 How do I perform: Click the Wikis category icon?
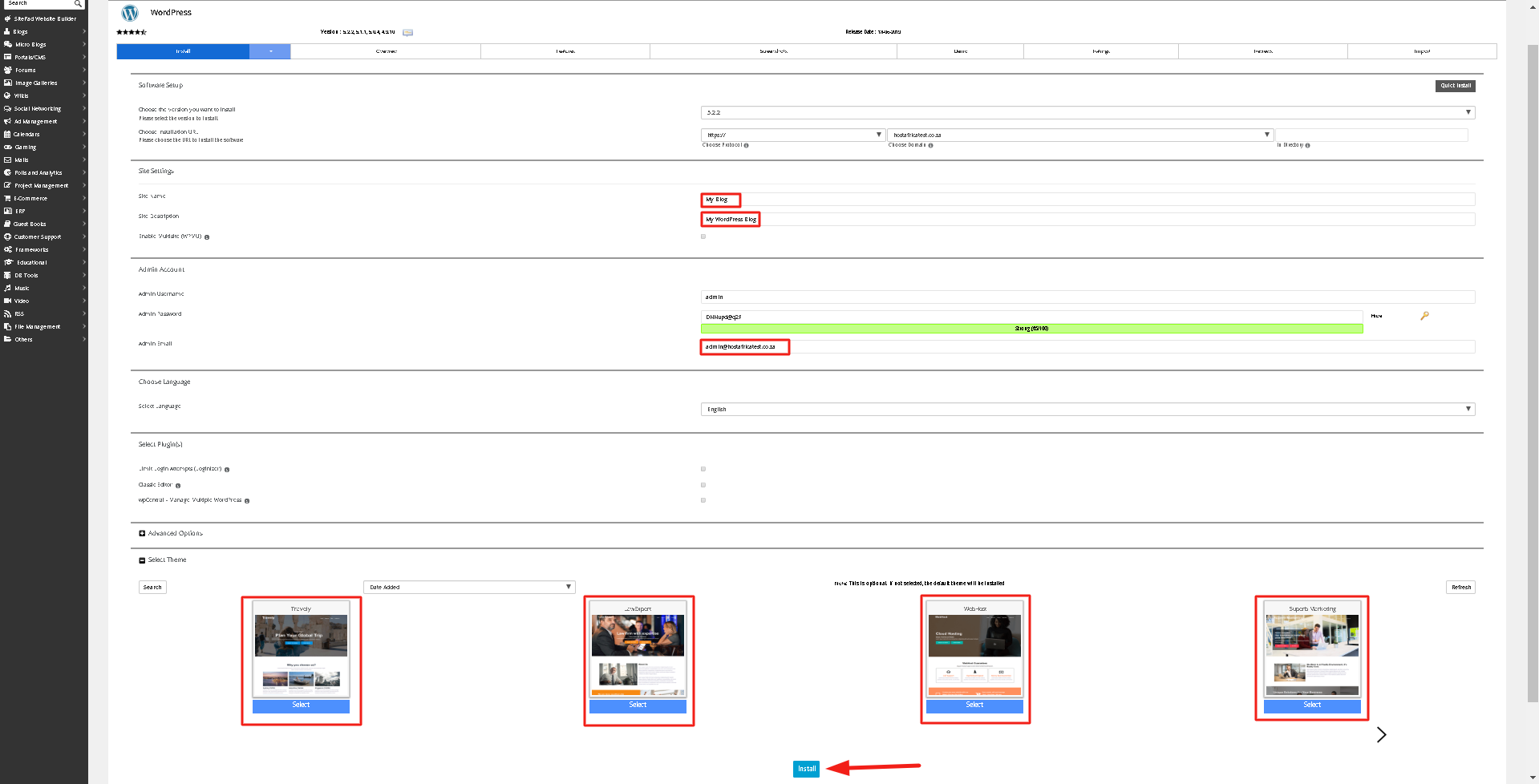[7, 95]
